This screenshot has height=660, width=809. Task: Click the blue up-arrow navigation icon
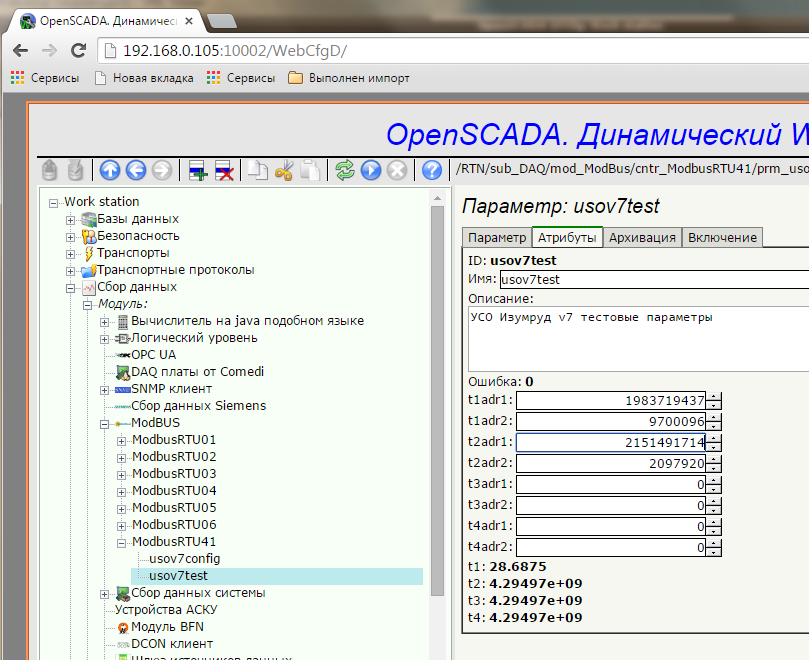coord(110,170)
